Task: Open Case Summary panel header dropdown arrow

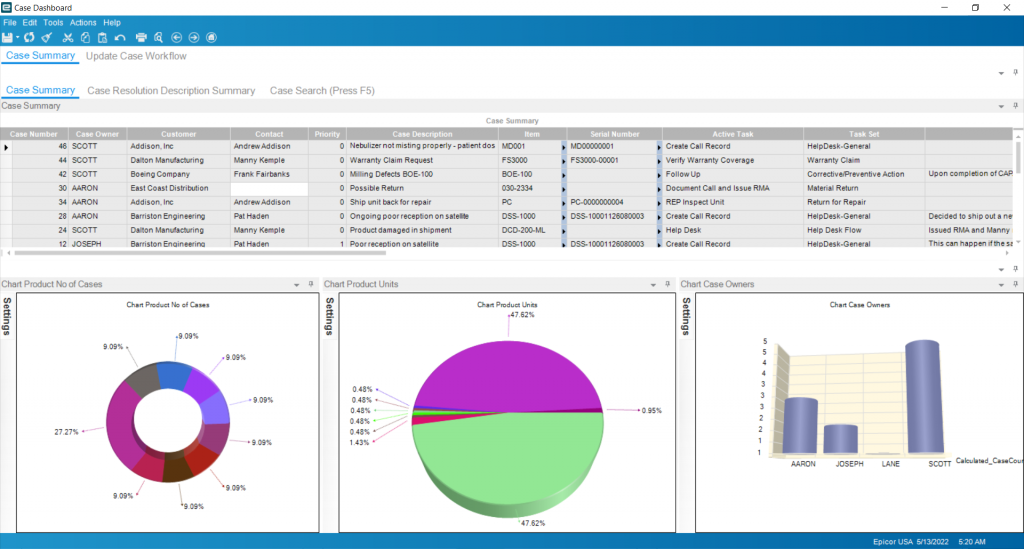Action: [1001, 106]
